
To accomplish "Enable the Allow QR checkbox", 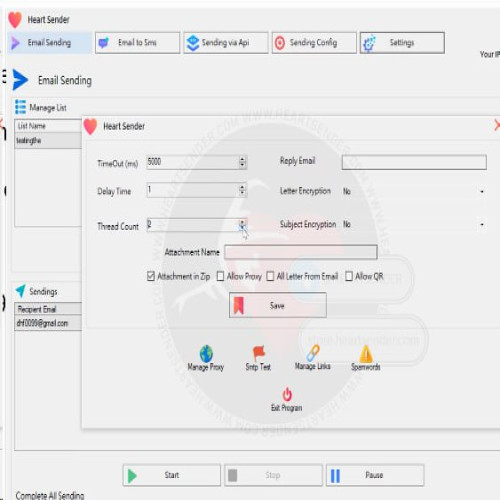I will 349,276.
